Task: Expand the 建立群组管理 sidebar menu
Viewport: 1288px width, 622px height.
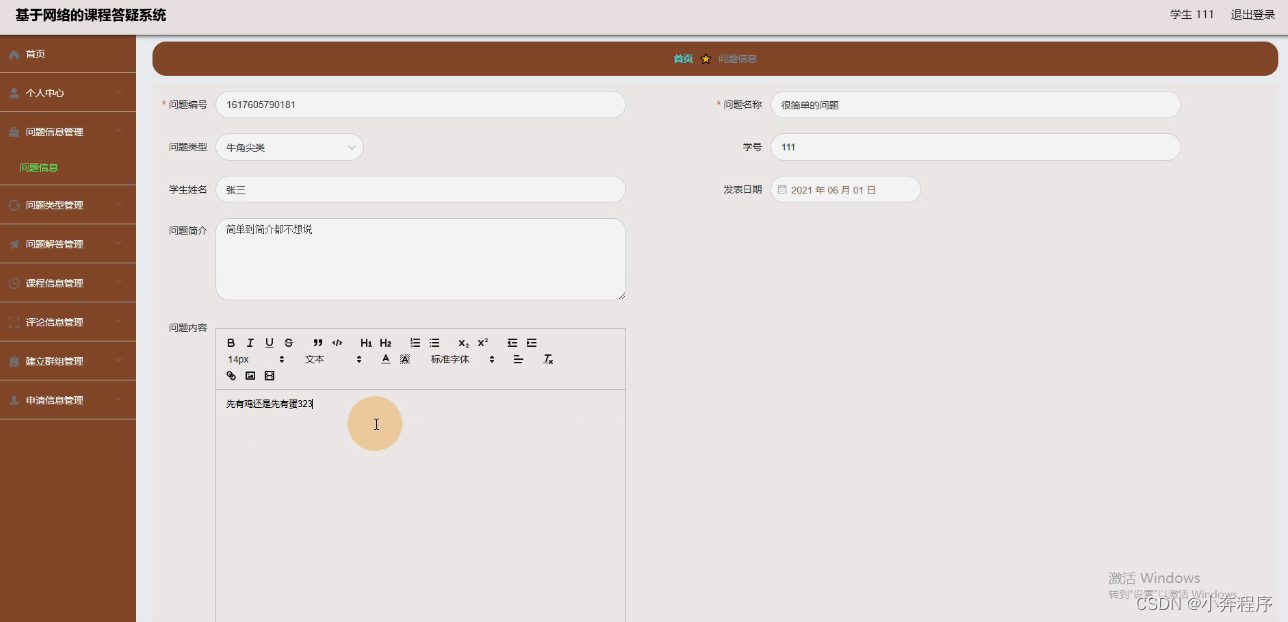Action: 68,361
